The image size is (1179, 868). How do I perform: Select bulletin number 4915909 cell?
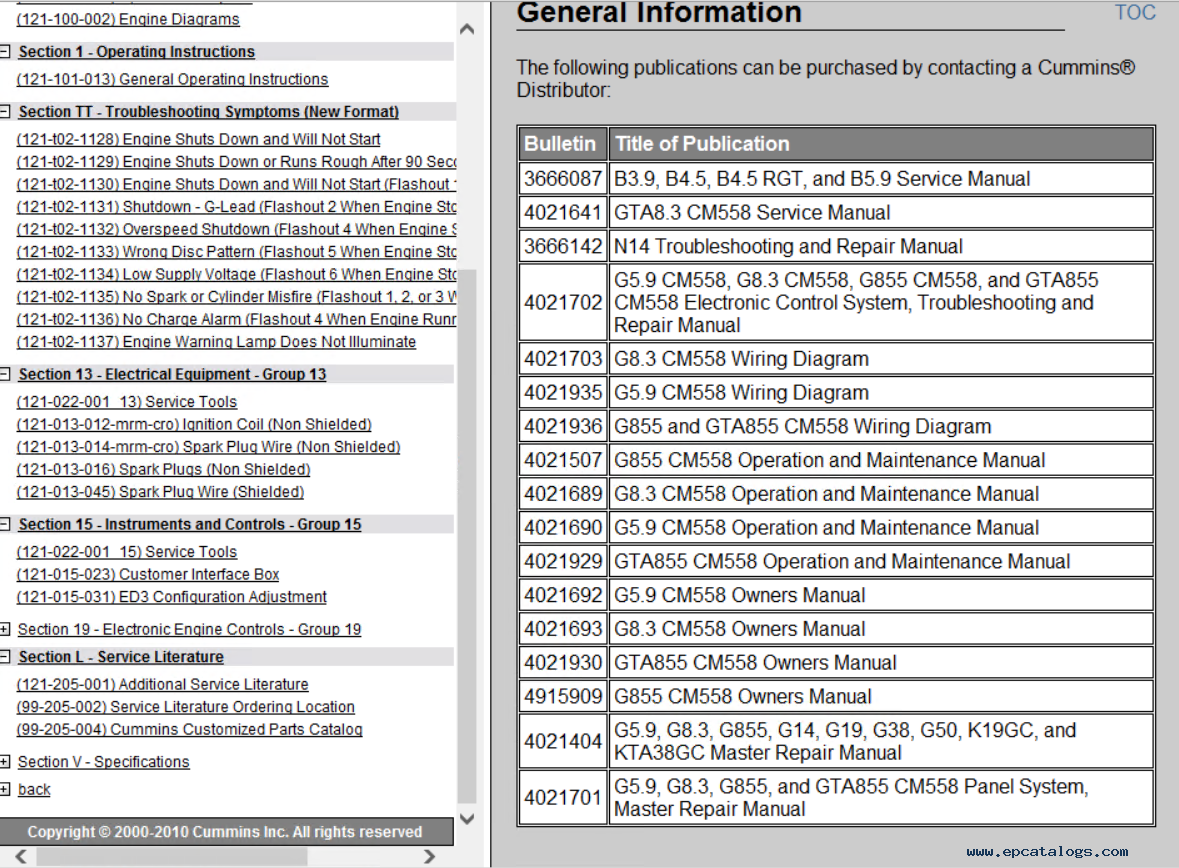563,697
